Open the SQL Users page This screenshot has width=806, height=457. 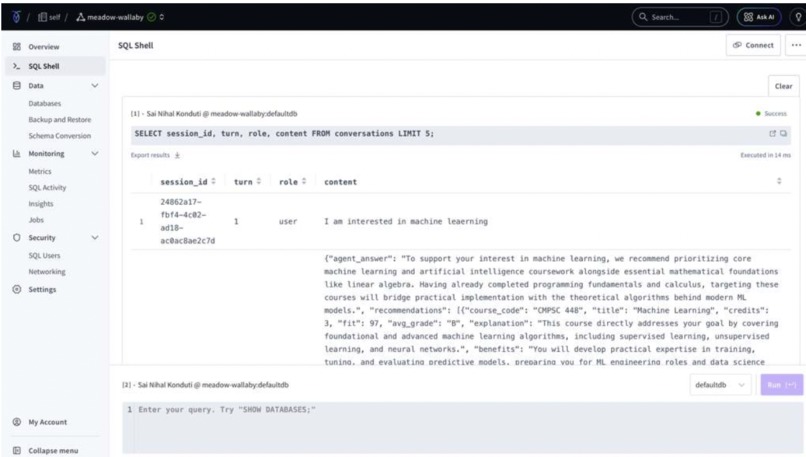pyautogui.click(x=44, y=255)
